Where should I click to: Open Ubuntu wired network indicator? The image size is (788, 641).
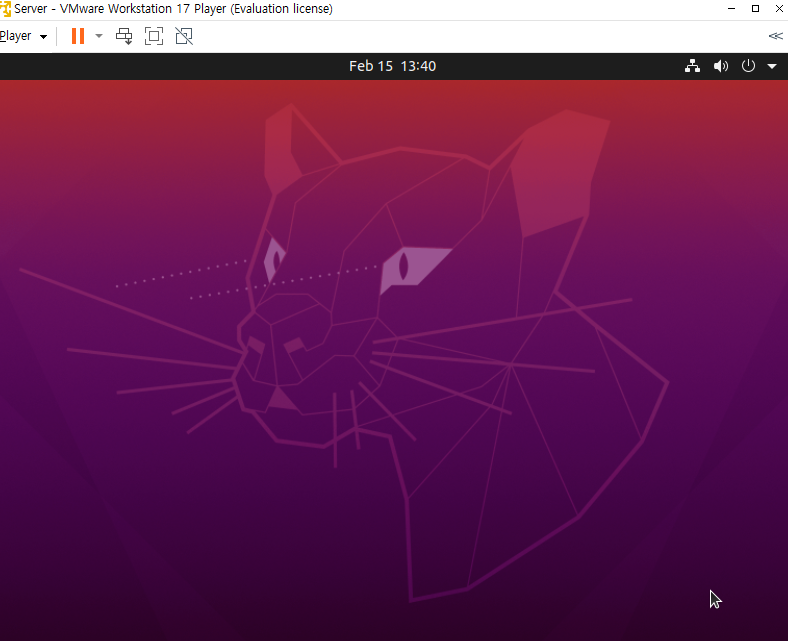point(693,66)
